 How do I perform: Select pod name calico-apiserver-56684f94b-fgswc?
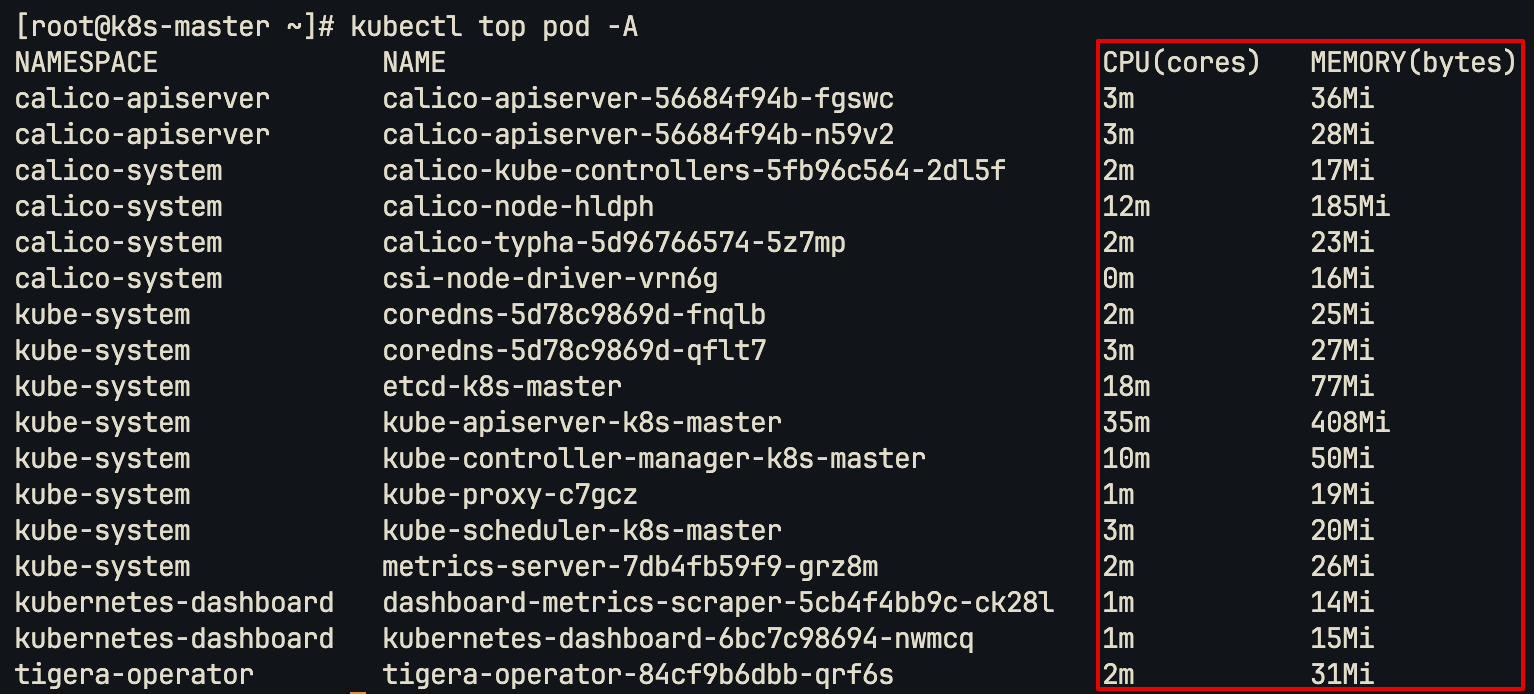click(x=638, y=99)
